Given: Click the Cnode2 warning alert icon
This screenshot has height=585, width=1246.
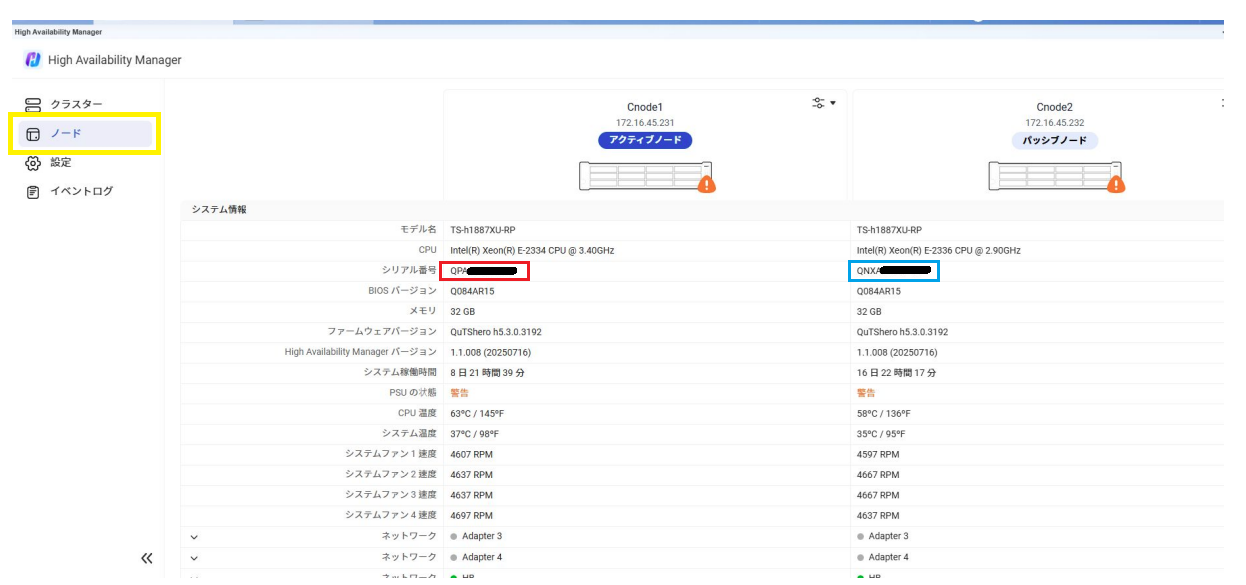Looking at the screenshot, I should 1117,184.
